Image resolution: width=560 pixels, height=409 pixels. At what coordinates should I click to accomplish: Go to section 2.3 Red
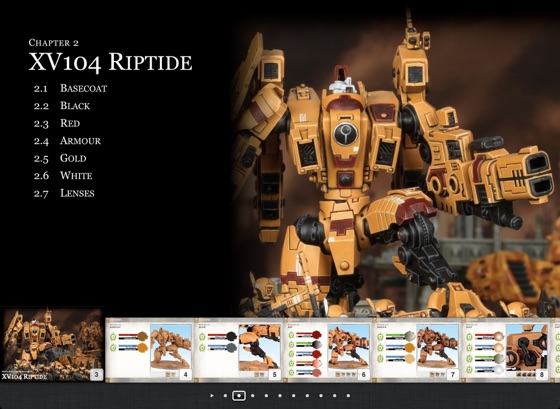coord(57,123)
